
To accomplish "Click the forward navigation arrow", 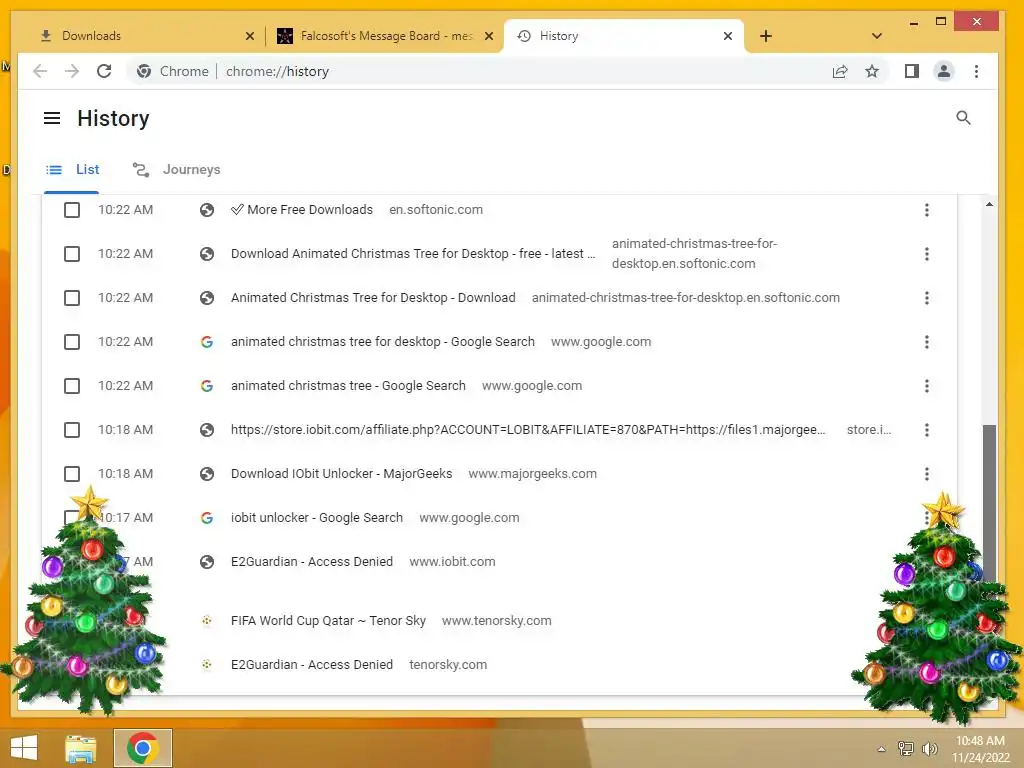I will click(x=72, y=71).
